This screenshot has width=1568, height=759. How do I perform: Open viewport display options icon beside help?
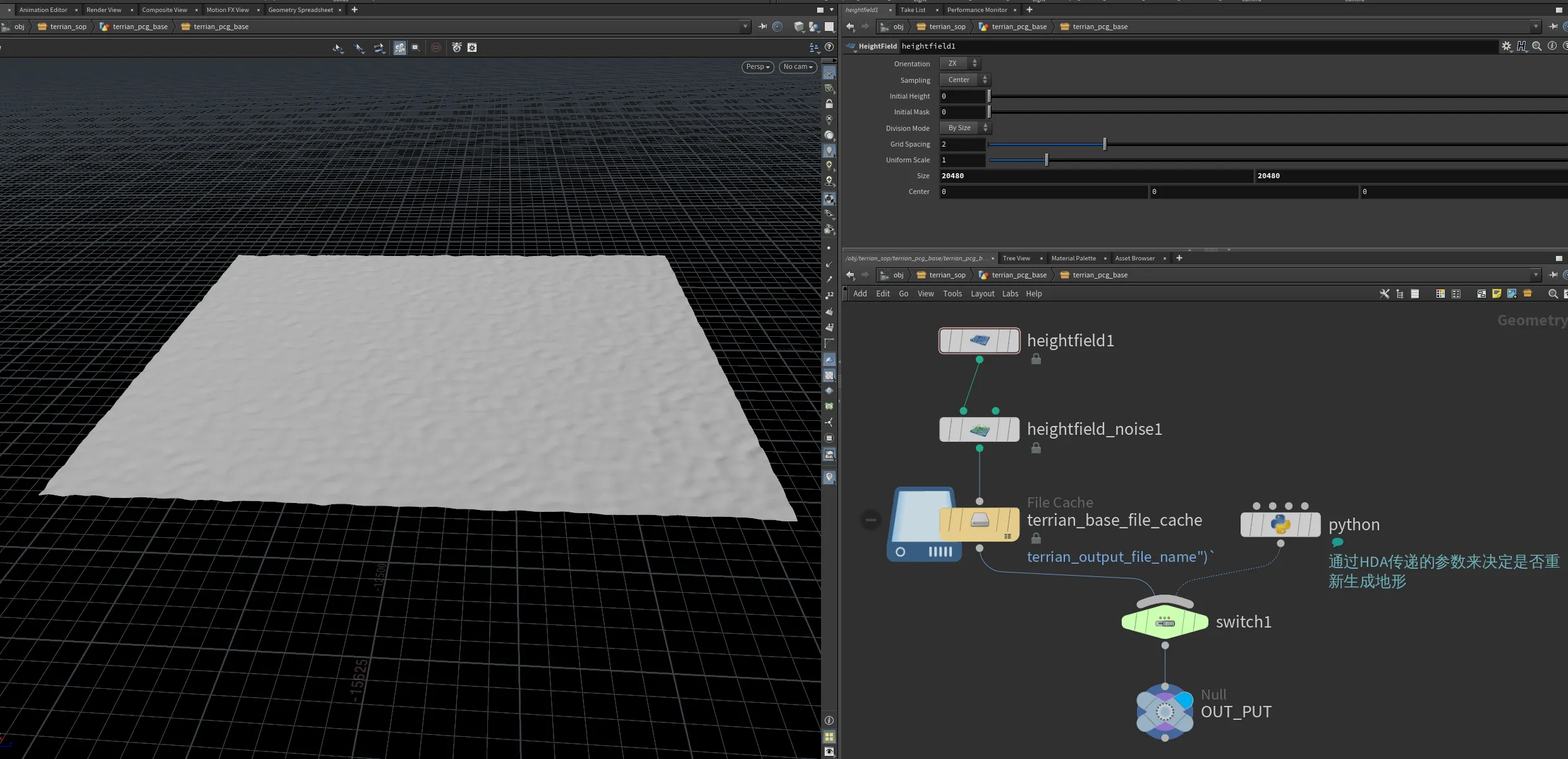814,47
